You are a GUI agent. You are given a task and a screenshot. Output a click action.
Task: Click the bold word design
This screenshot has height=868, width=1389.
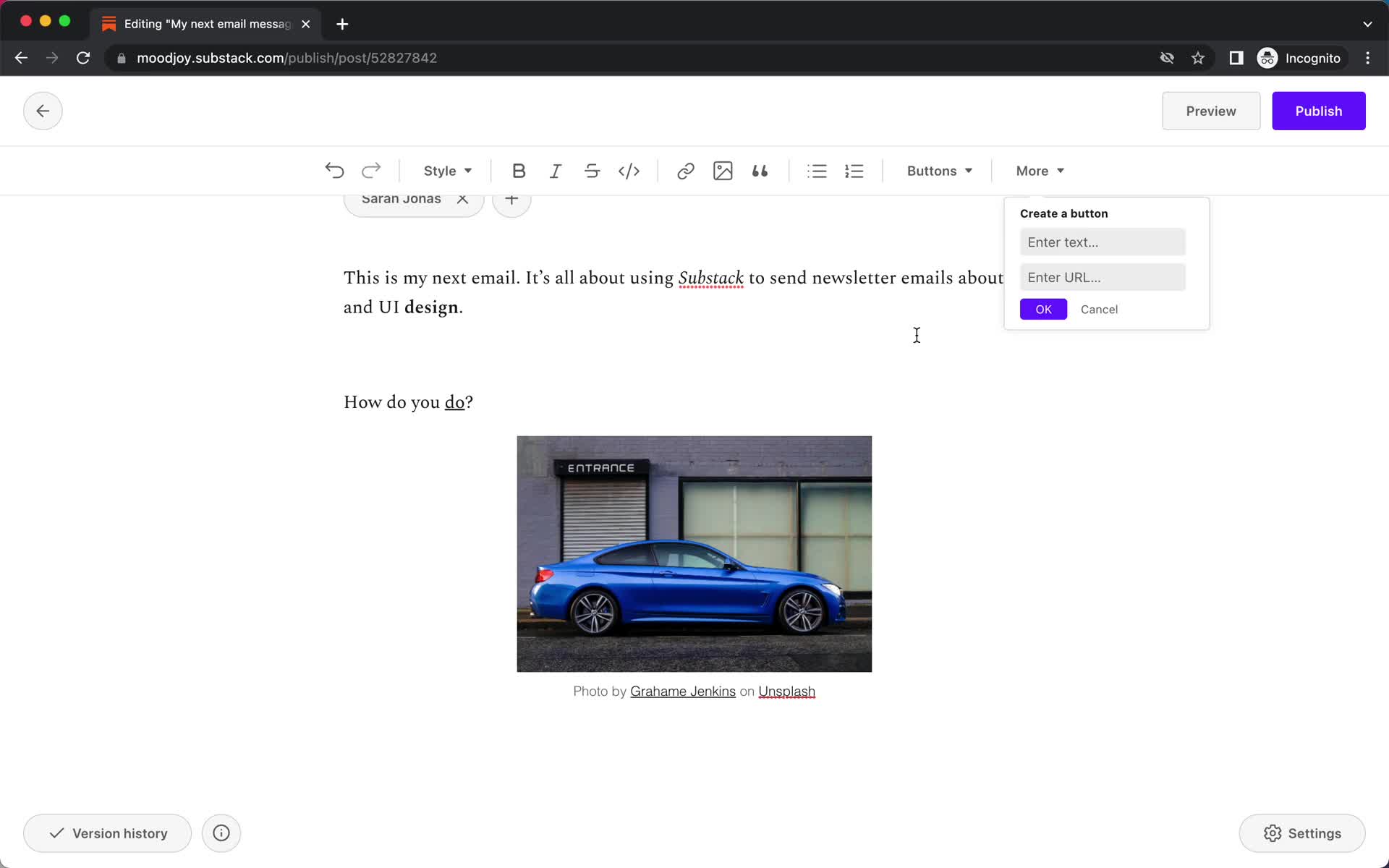click(x=431, y=307)
